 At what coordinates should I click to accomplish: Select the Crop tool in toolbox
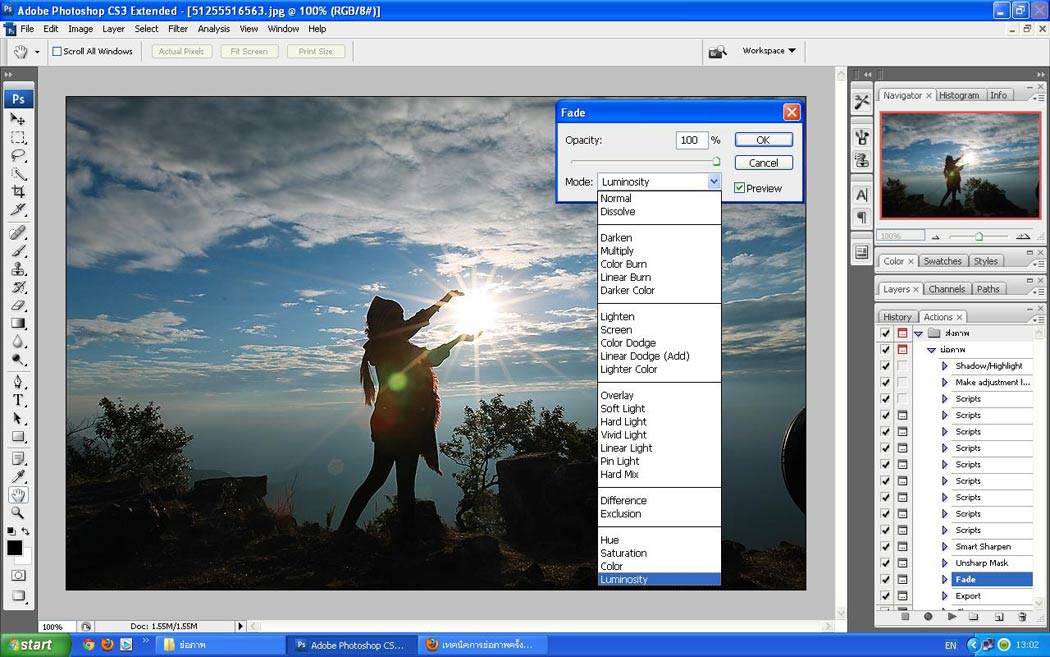point(18,191)
